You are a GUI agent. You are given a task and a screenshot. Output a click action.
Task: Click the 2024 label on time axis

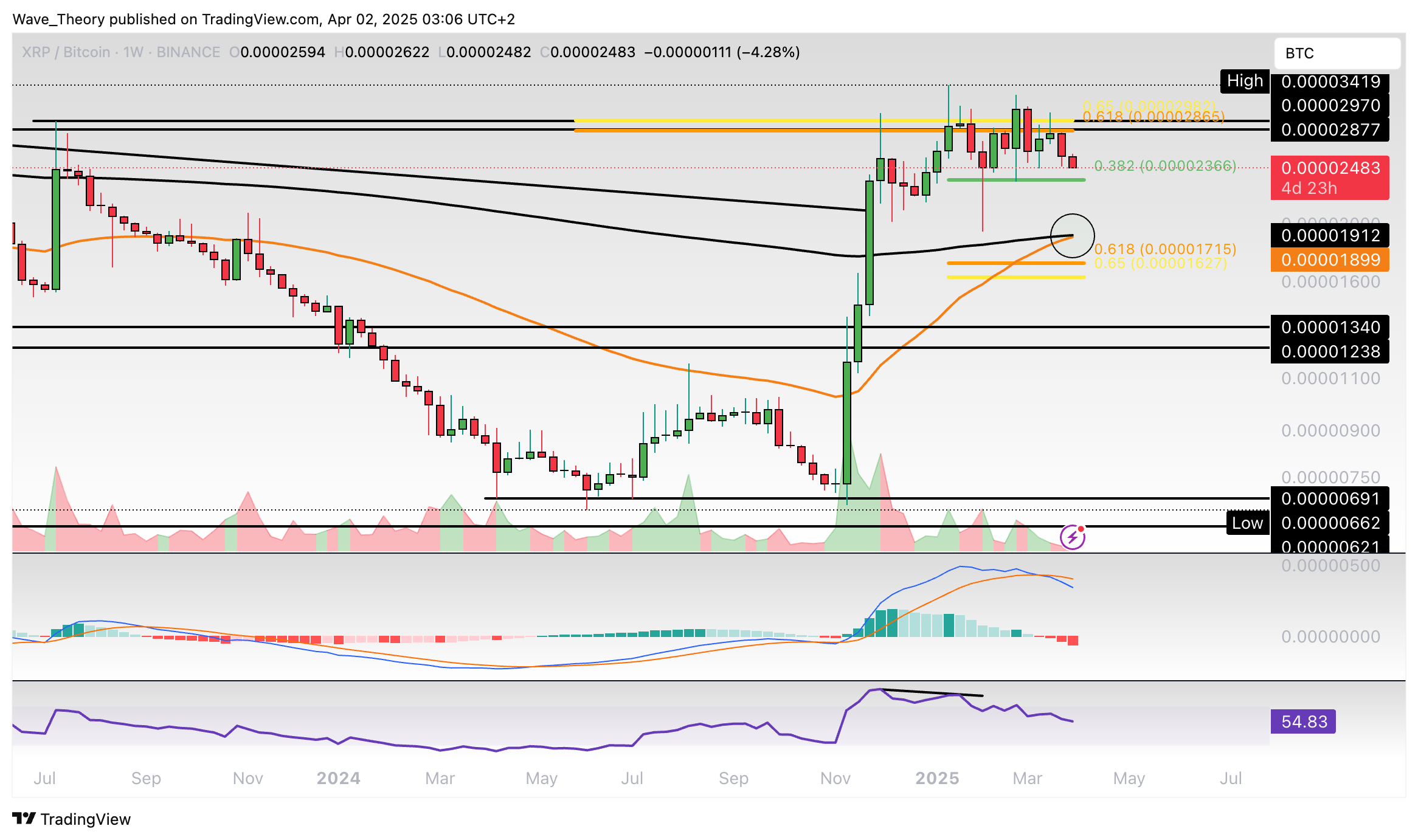(338, 778)
